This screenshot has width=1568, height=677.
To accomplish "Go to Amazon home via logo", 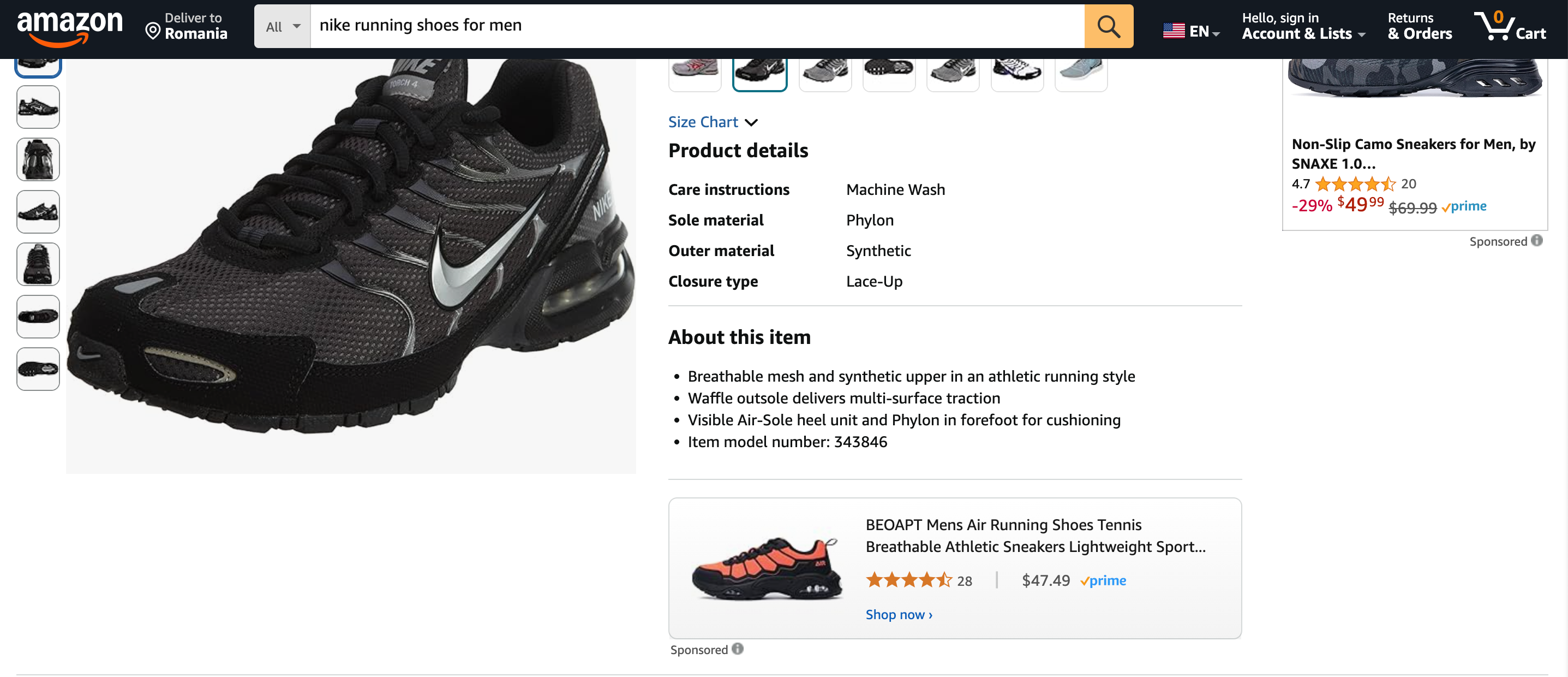I will [x=69, y=26].
